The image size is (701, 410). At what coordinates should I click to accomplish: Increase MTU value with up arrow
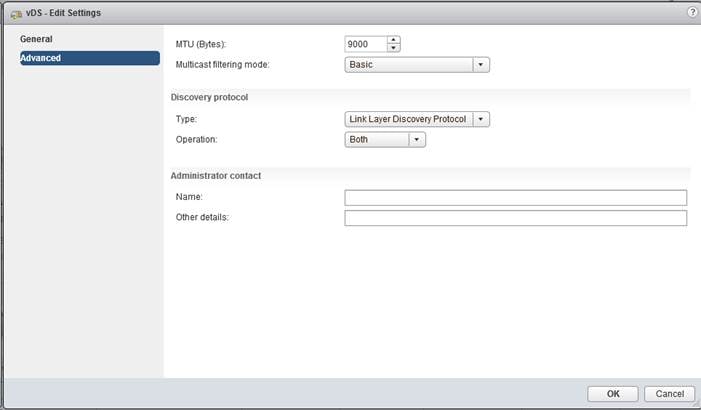coord(393,40)
